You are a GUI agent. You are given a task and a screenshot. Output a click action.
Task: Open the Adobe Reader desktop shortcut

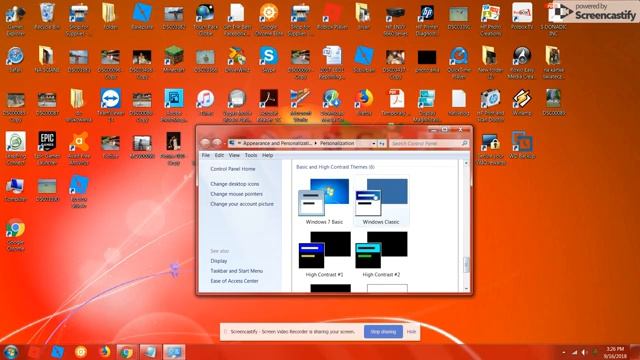[269, 105]
